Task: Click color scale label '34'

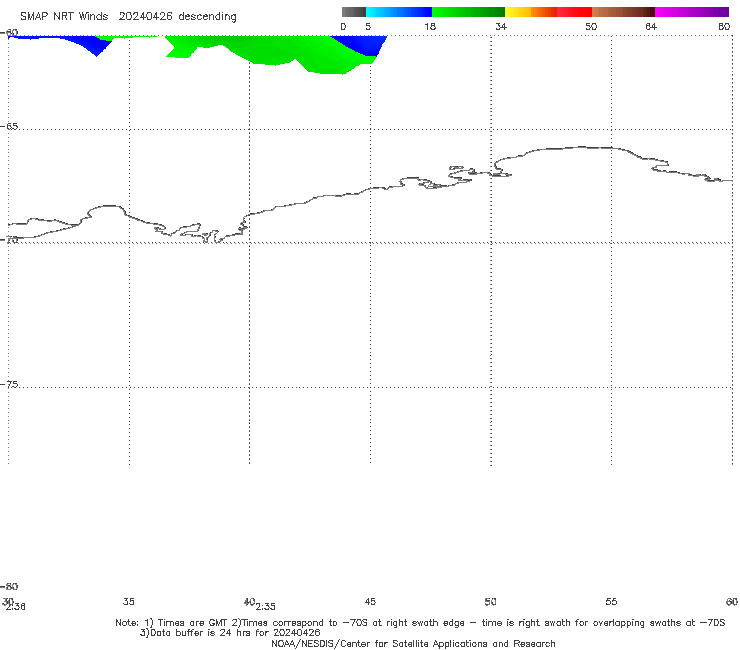Action: (x=501, y=27)
